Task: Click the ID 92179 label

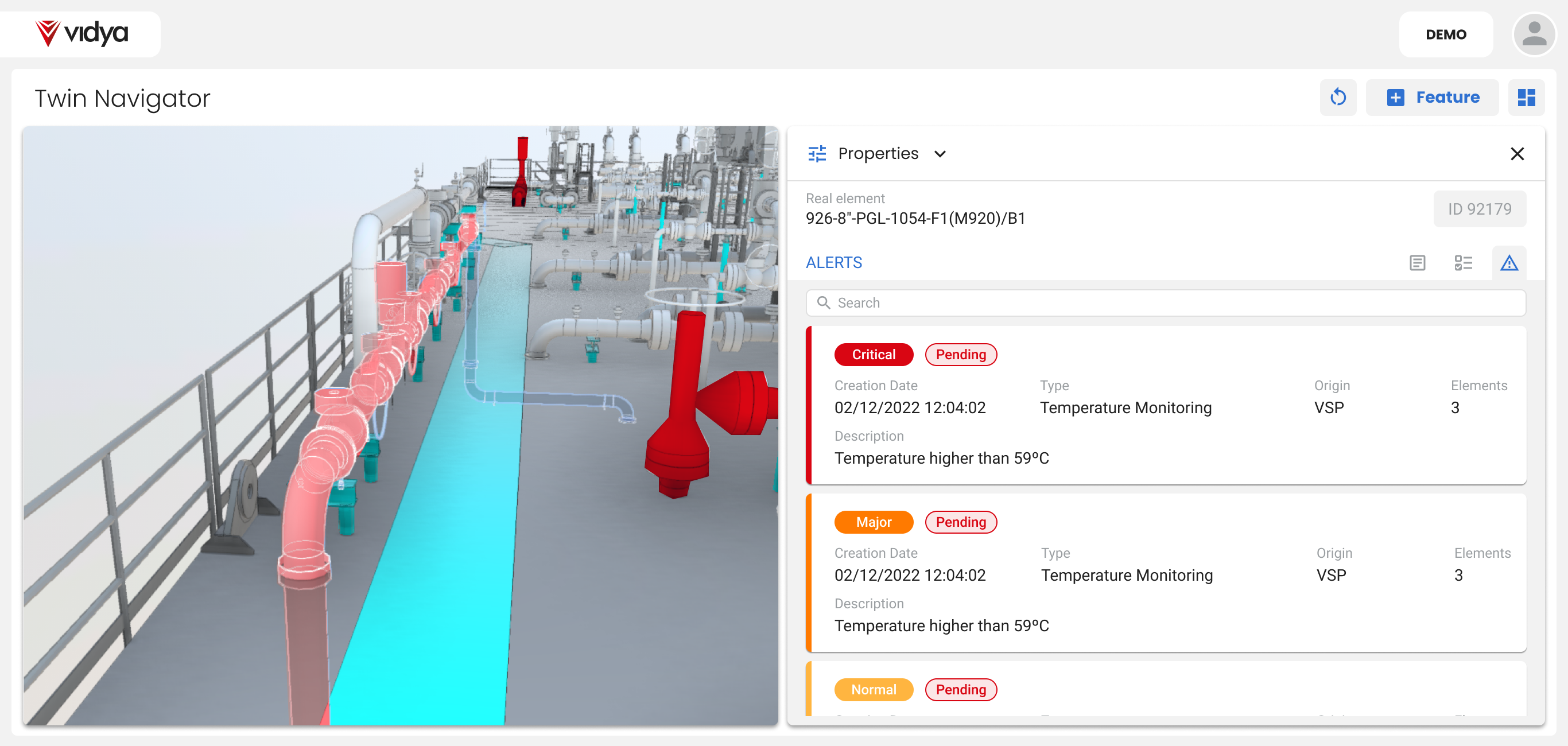Action: [x=1480, y=209]
